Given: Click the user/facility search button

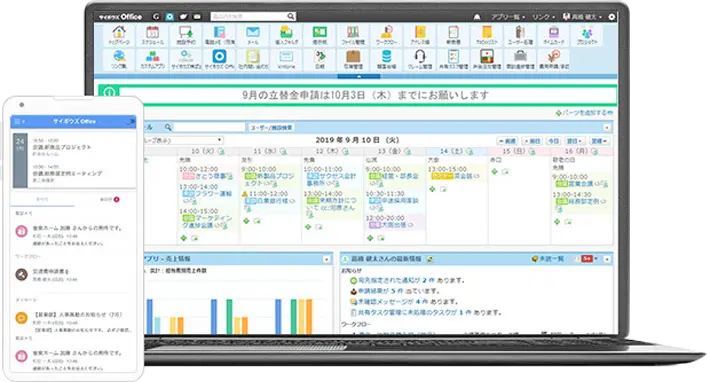Looking at the screenshot, I should point(271,128).
